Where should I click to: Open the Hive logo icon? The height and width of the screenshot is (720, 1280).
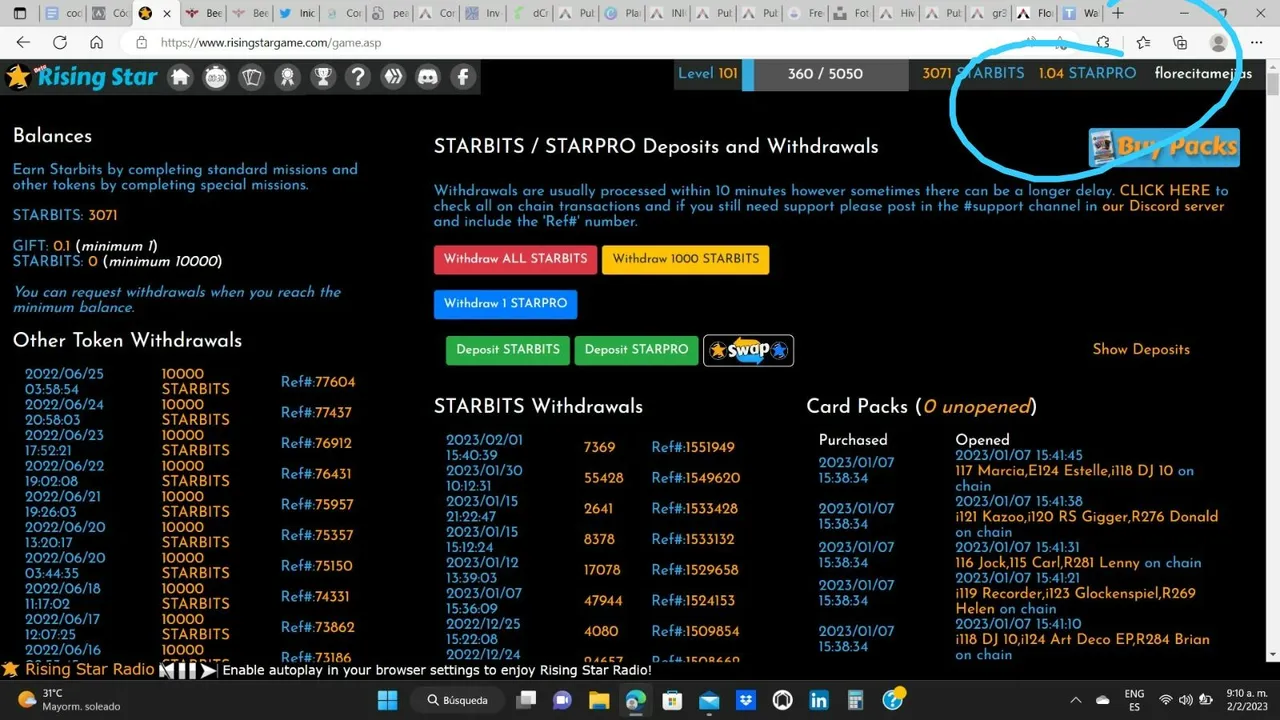(x=393, y=77)
